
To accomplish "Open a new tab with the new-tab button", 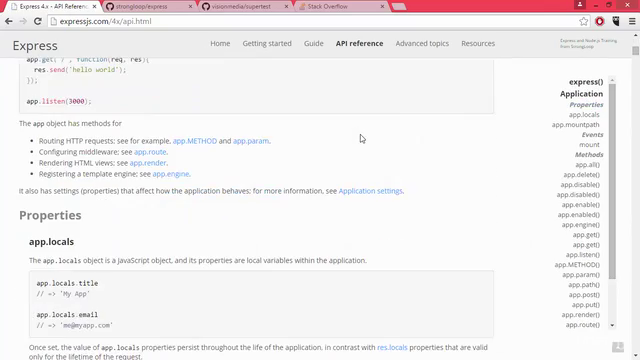I will pos(399,7).
